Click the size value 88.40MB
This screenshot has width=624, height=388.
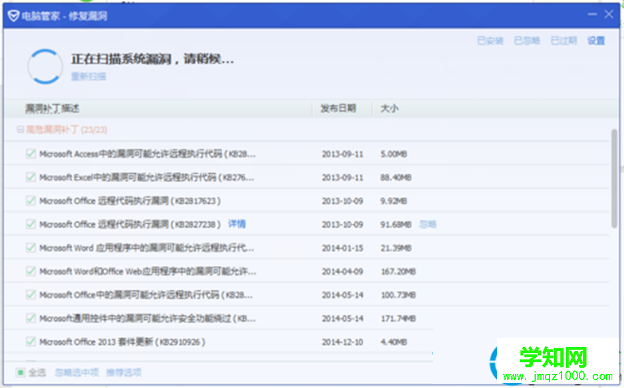click(396, 177)
